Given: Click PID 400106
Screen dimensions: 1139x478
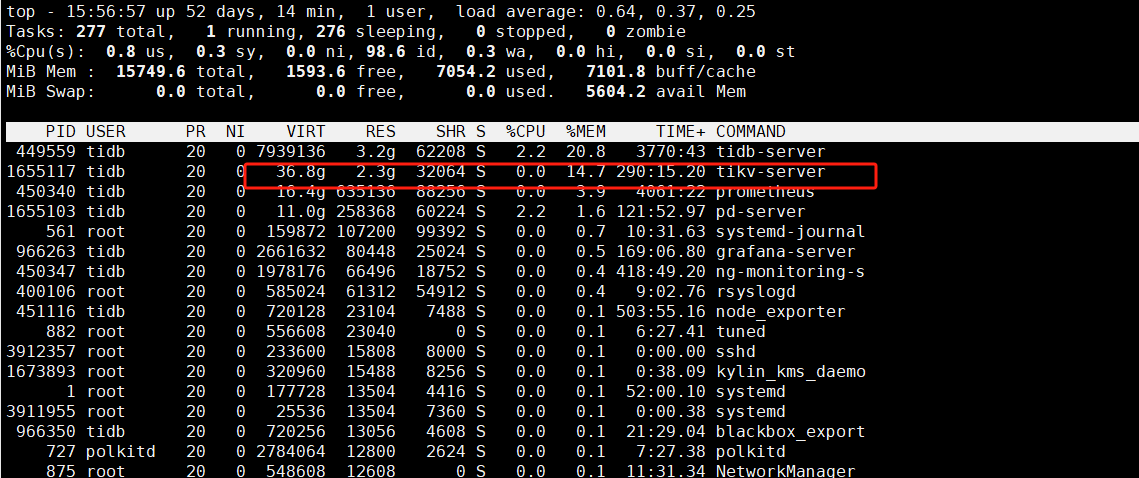Looking at the screenshot, I should 45,291.
